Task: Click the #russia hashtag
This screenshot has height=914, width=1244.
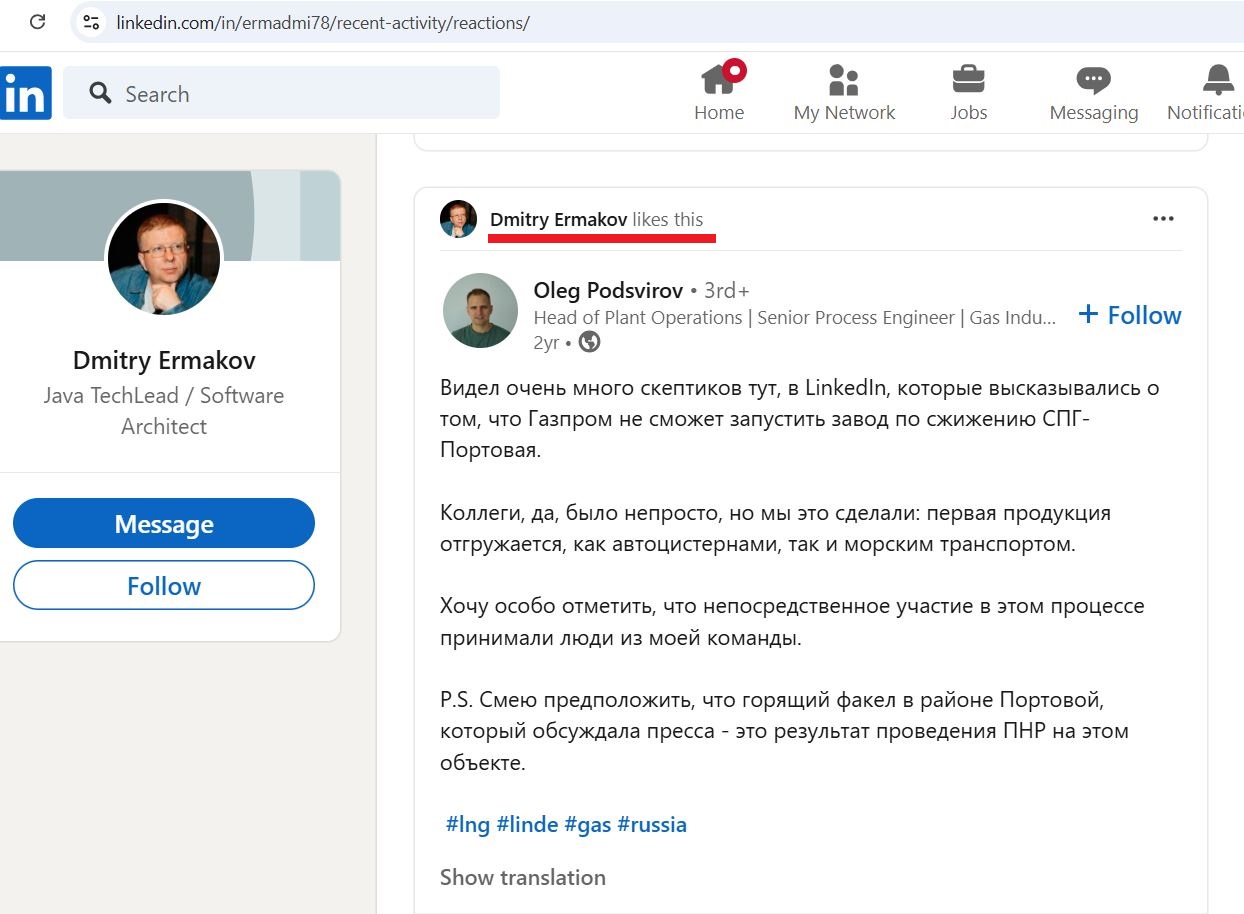Action: tap(652, 825)
